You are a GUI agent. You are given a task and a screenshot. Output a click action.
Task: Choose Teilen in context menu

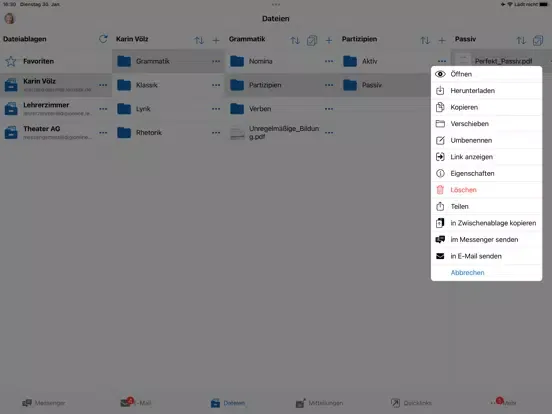(x=487, y=207)
